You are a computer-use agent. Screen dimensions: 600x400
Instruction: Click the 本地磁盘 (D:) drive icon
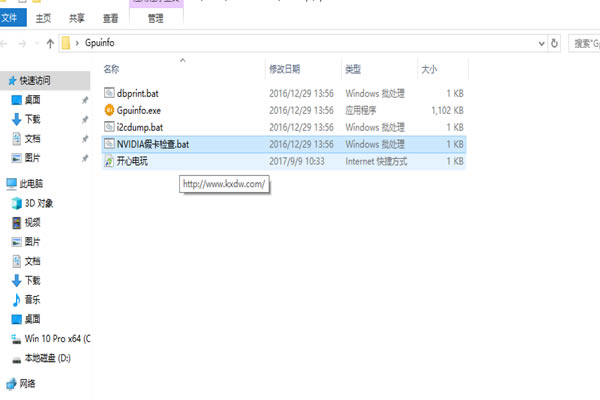(x=16, y=360)
